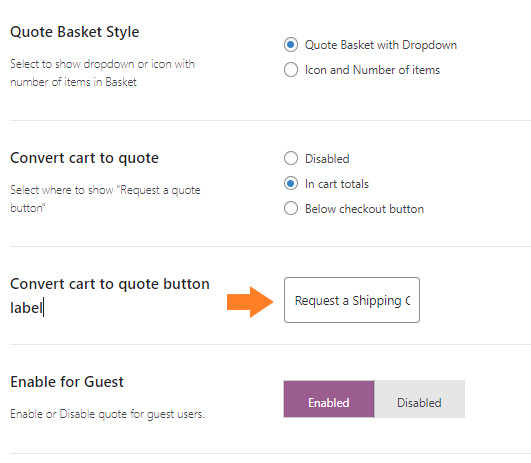Click the 'Select where to show Request a quote' description

click(105, 199)
